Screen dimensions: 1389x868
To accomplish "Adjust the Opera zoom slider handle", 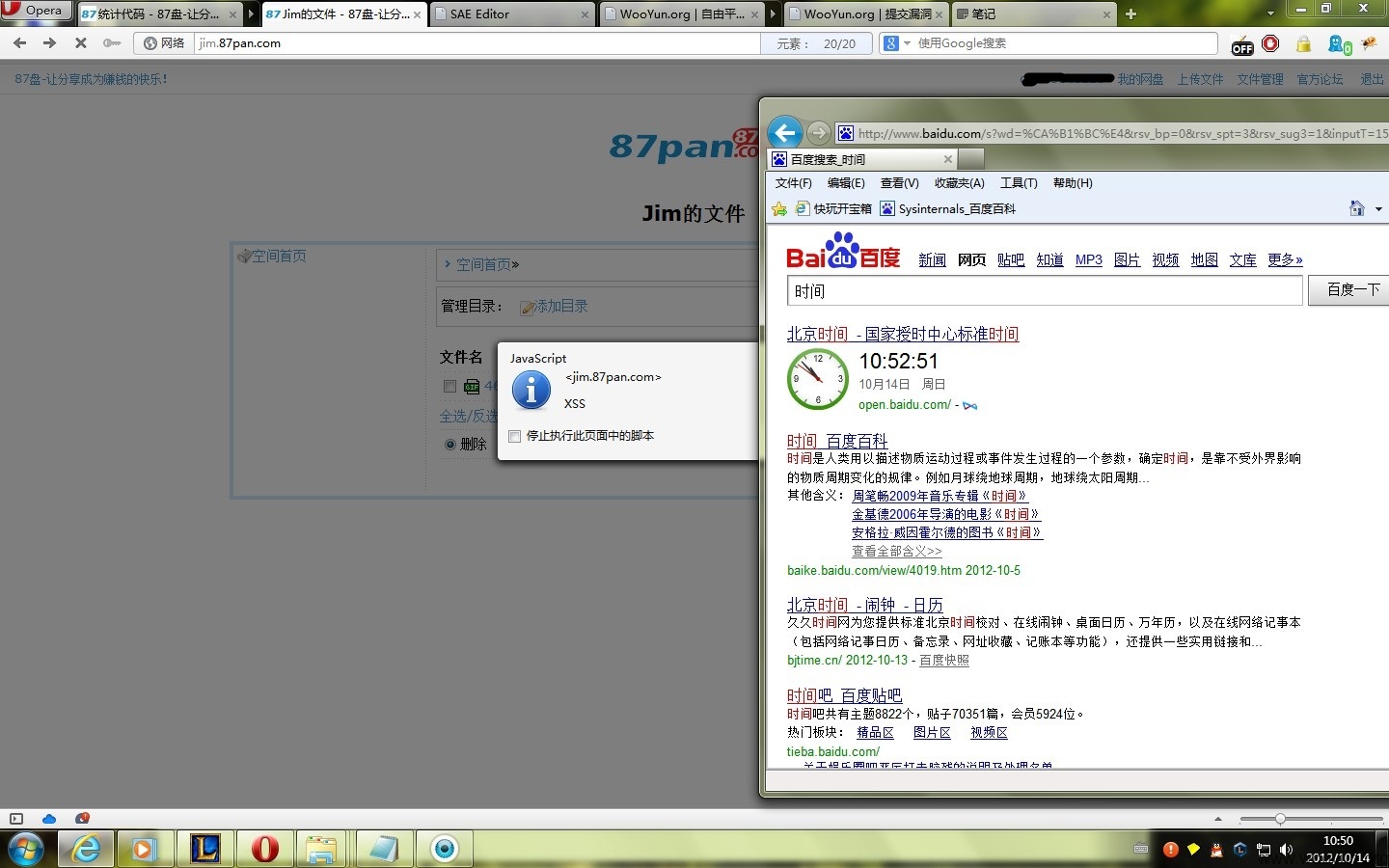I will click(x=1280, y=819).
